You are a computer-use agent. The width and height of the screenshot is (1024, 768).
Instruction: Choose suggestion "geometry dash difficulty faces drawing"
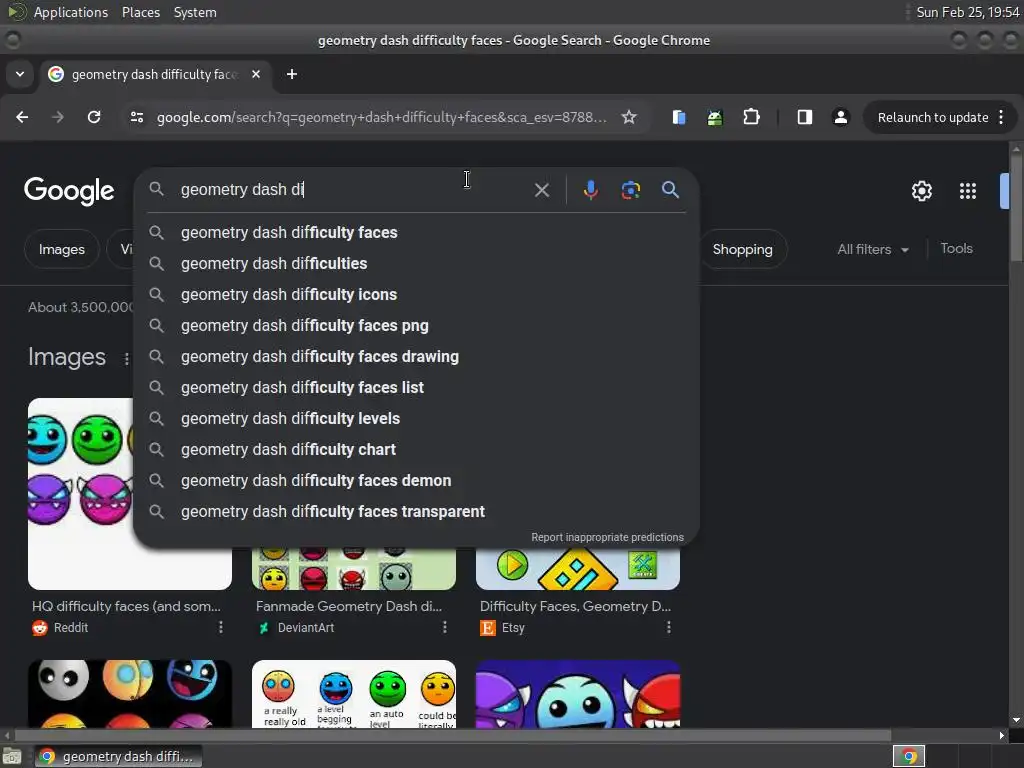(416, 357)
